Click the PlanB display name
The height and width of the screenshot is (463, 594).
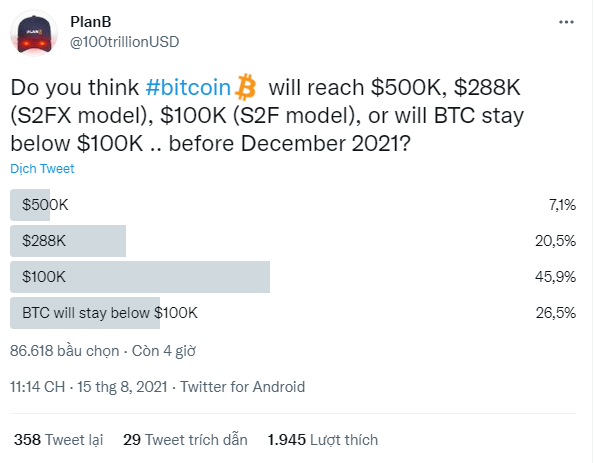(x=91, y=22)
